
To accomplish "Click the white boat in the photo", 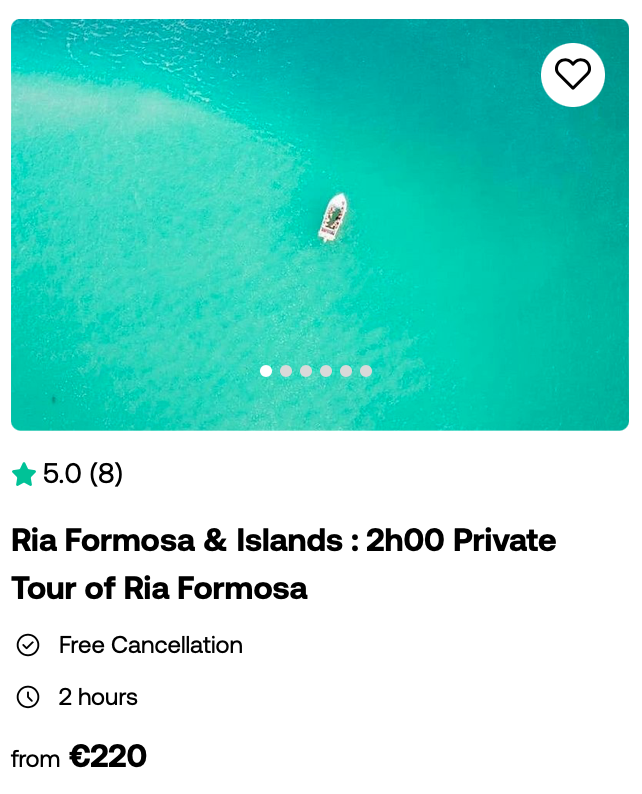I will click(x=333, y=217).
